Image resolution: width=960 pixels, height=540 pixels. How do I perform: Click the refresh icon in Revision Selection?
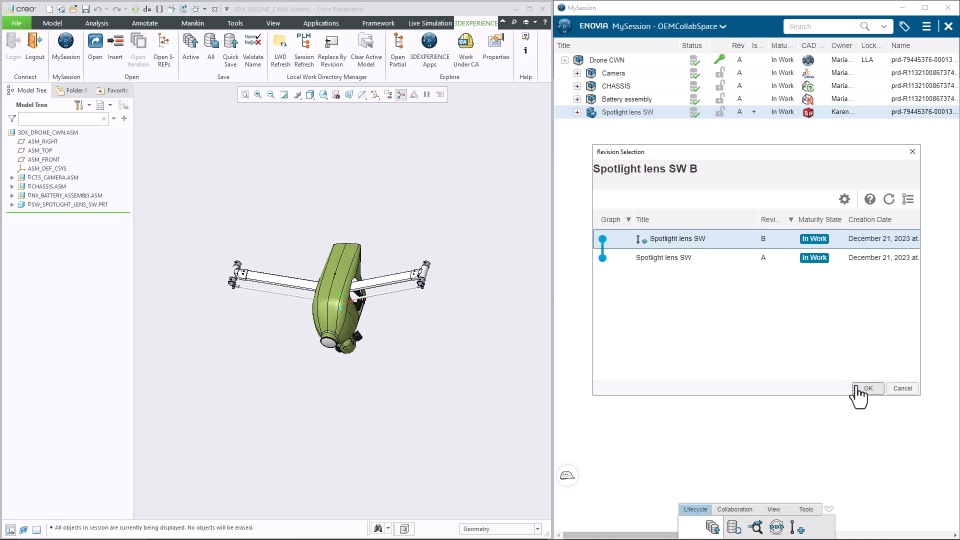(x=889, y=199)
